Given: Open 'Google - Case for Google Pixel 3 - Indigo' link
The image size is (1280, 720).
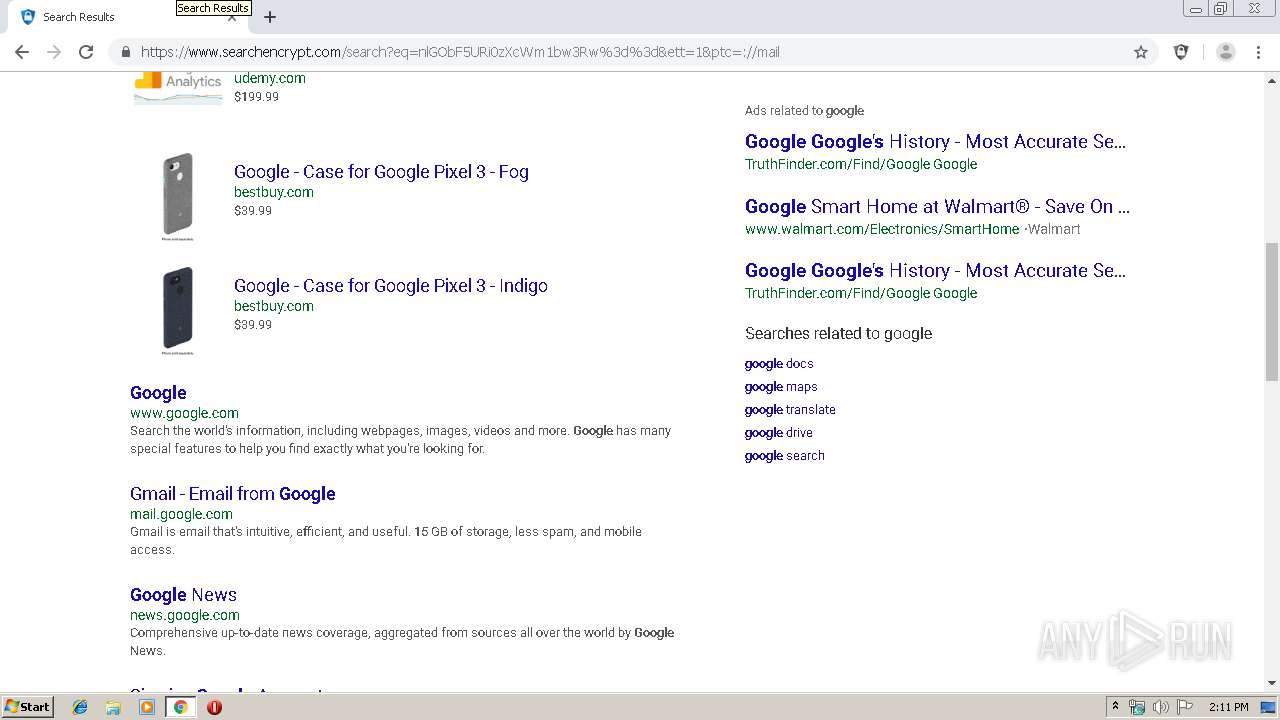Looking at the screenshot, I should (391, 286).
